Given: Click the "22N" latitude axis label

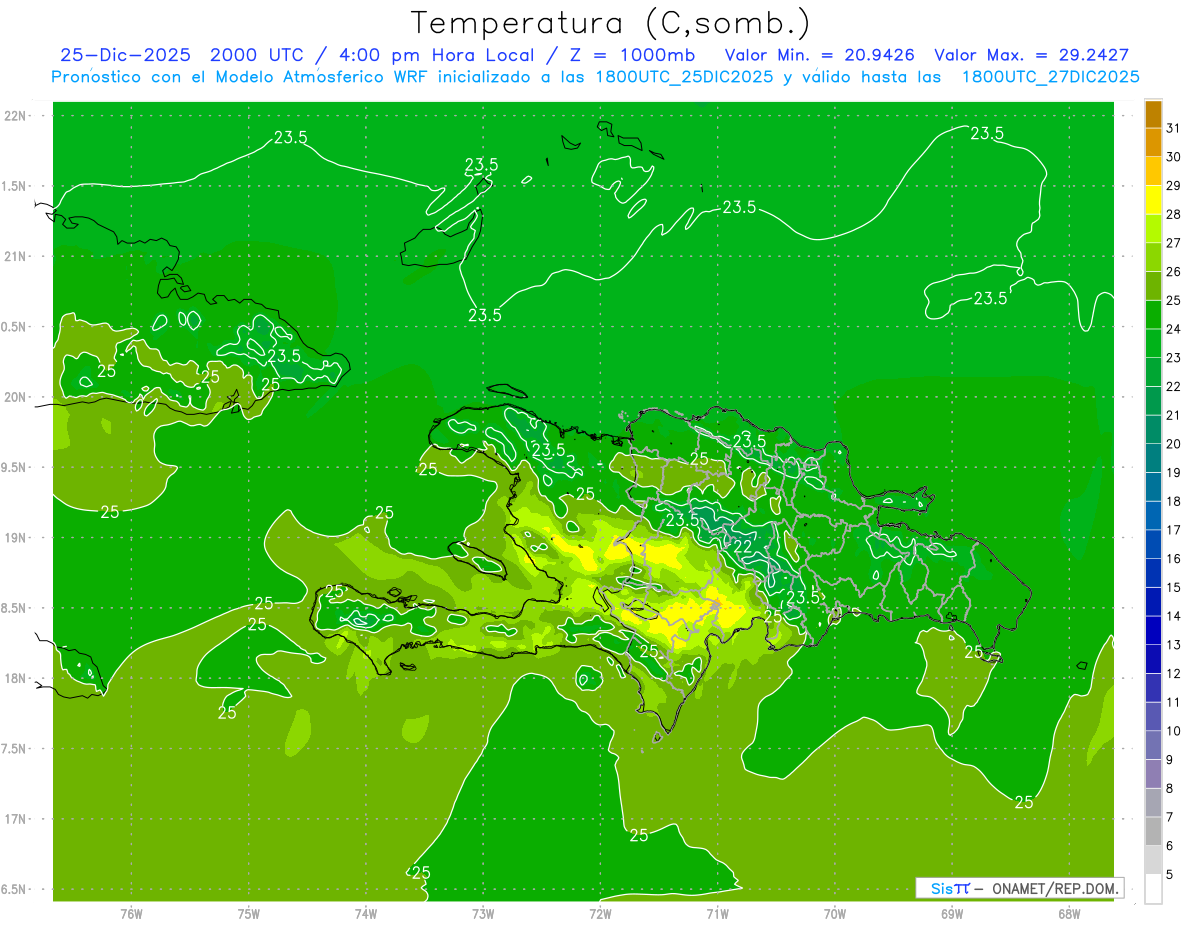Looking at the screenshot, I should (16, 116).
